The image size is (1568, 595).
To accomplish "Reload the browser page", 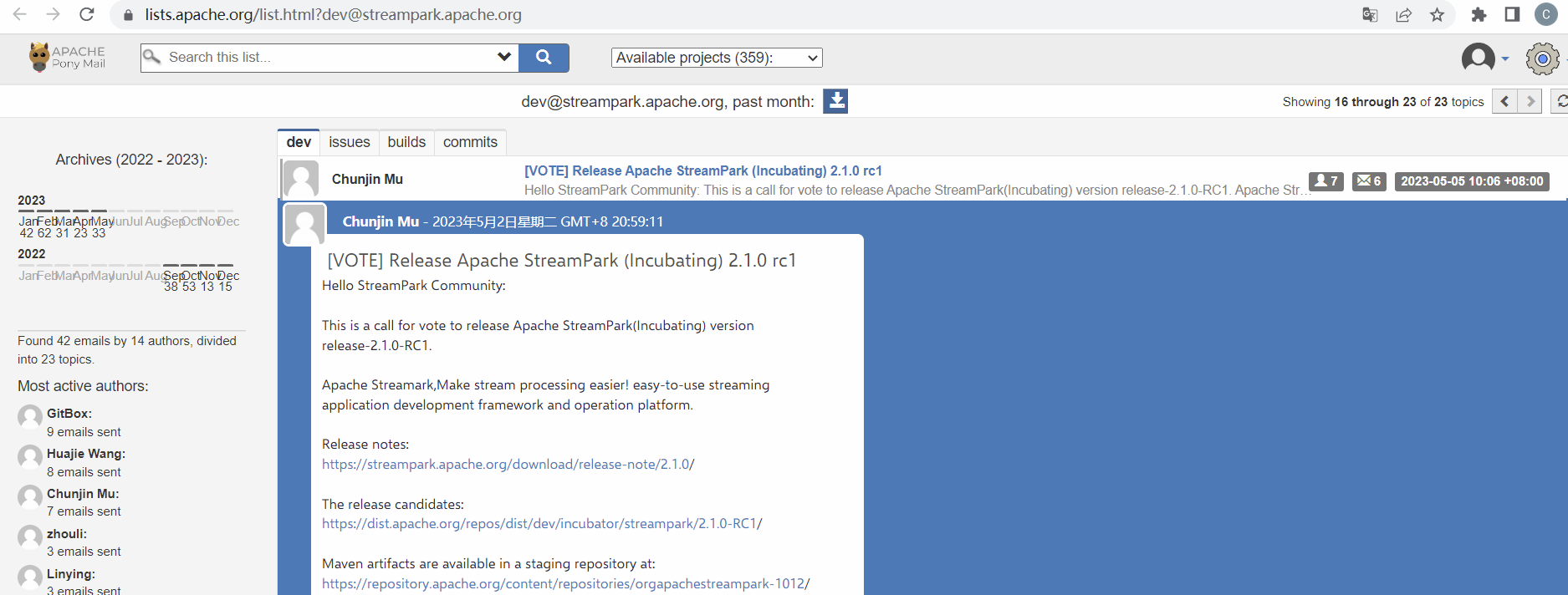I will [x=86, y=15].
